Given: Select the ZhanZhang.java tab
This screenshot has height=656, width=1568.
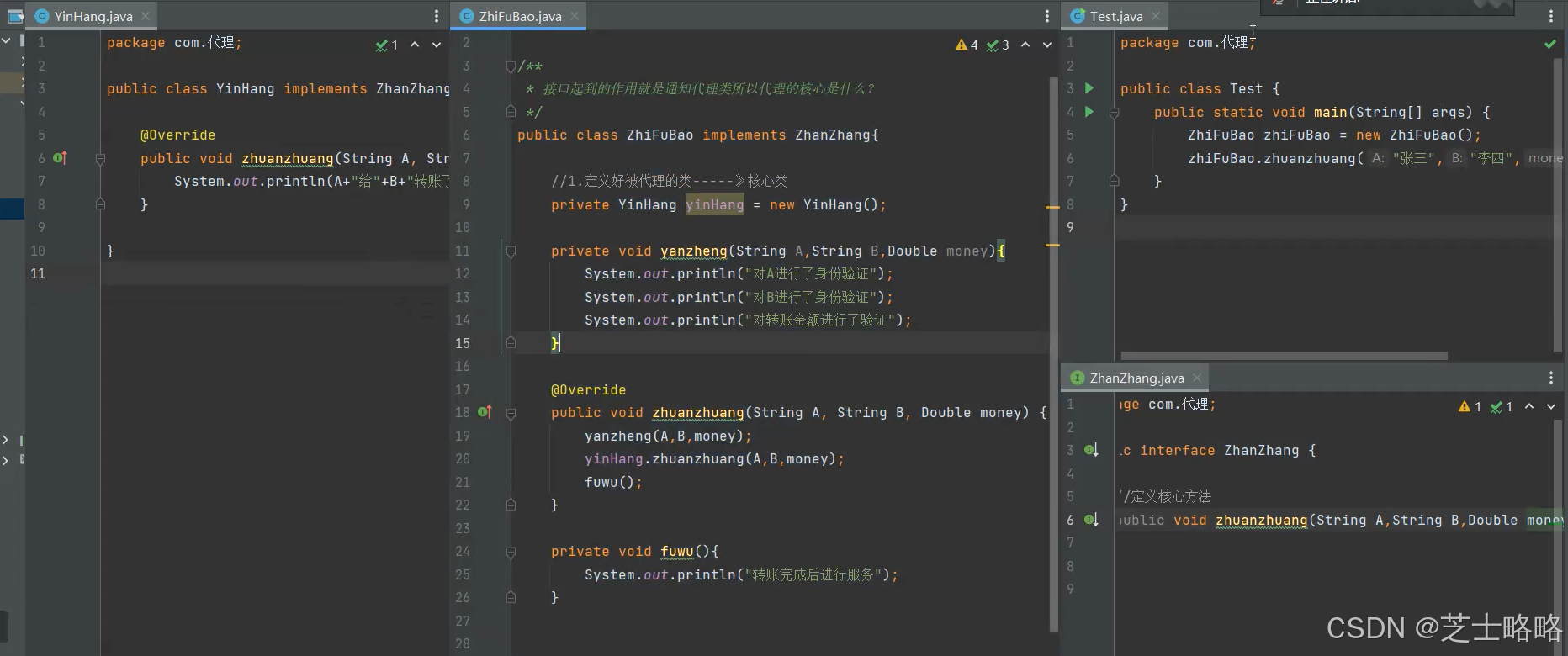Looking at the screenshot, I should [1136, 378].
